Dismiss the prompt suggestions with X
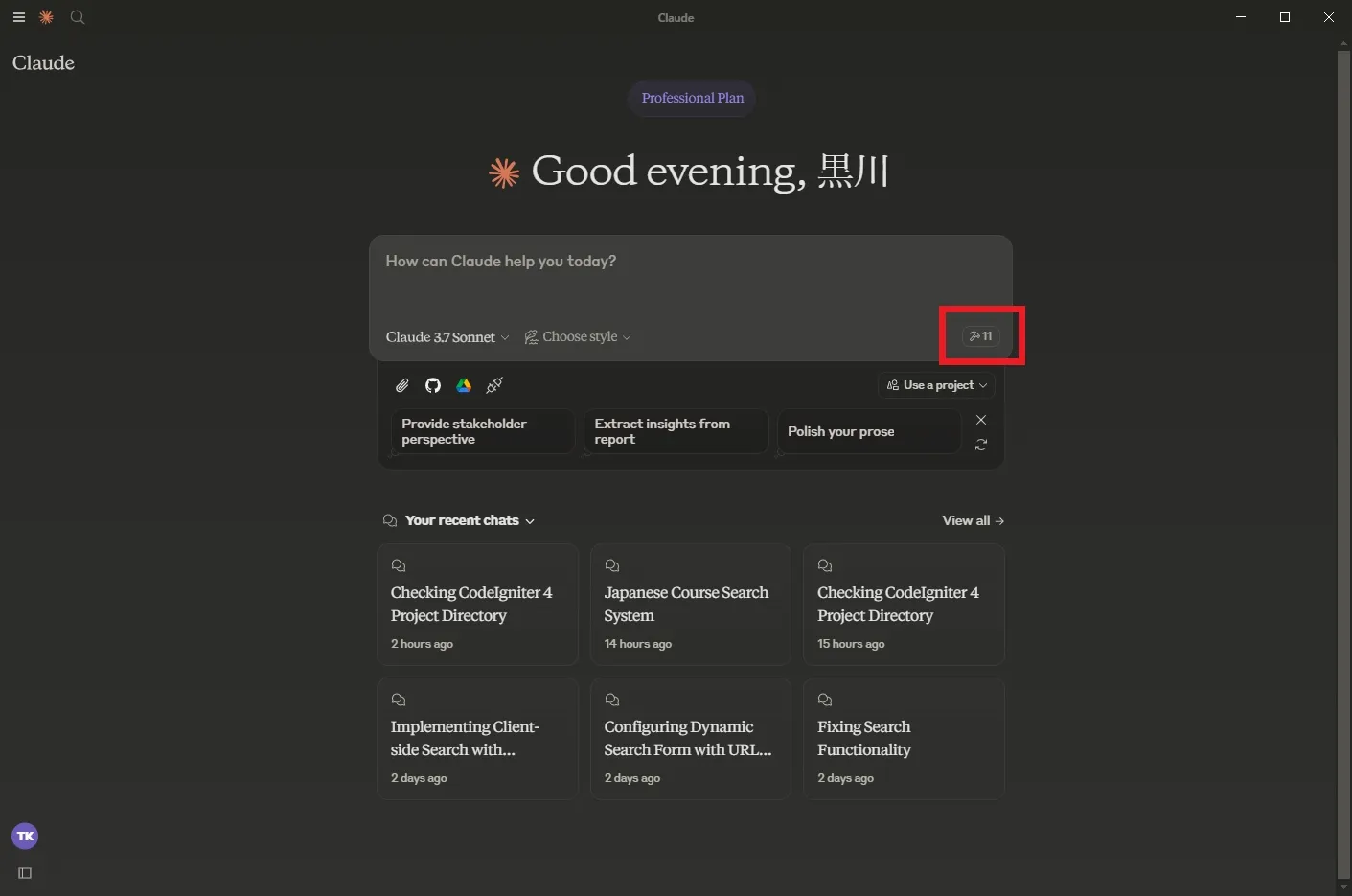The height and width of the screenshot is (896, 1352). 981,420
